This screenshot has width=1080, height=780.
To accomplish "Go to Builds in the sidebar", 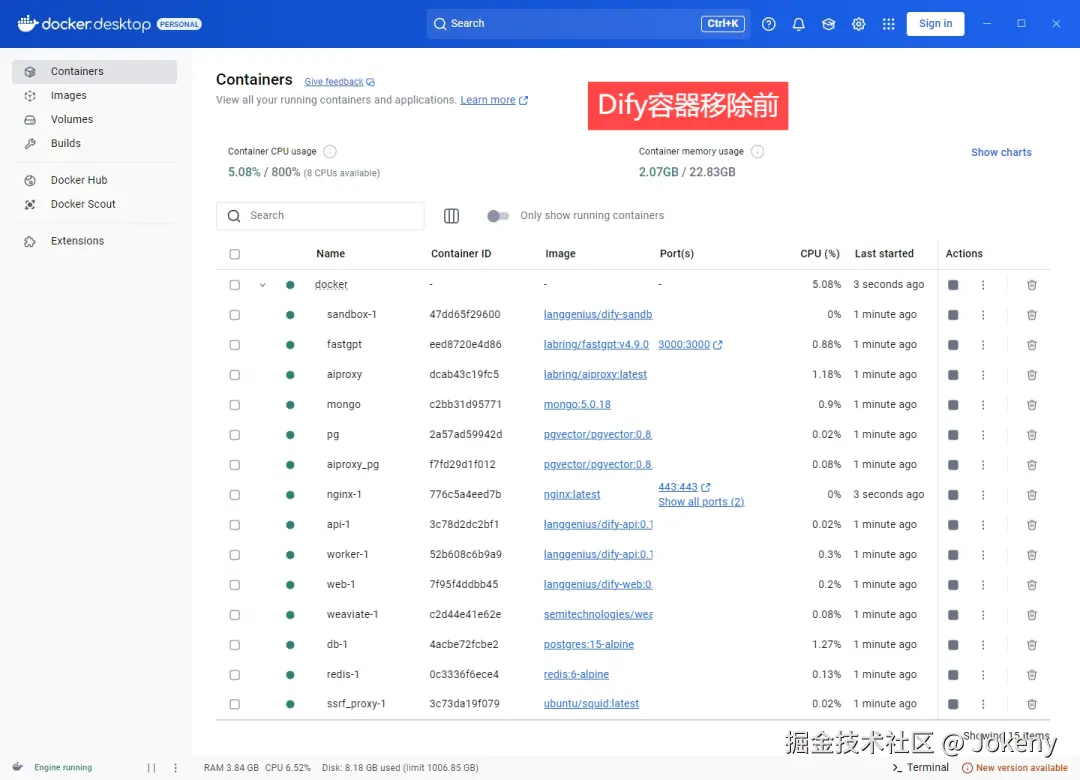I will [x=94, y=143].
